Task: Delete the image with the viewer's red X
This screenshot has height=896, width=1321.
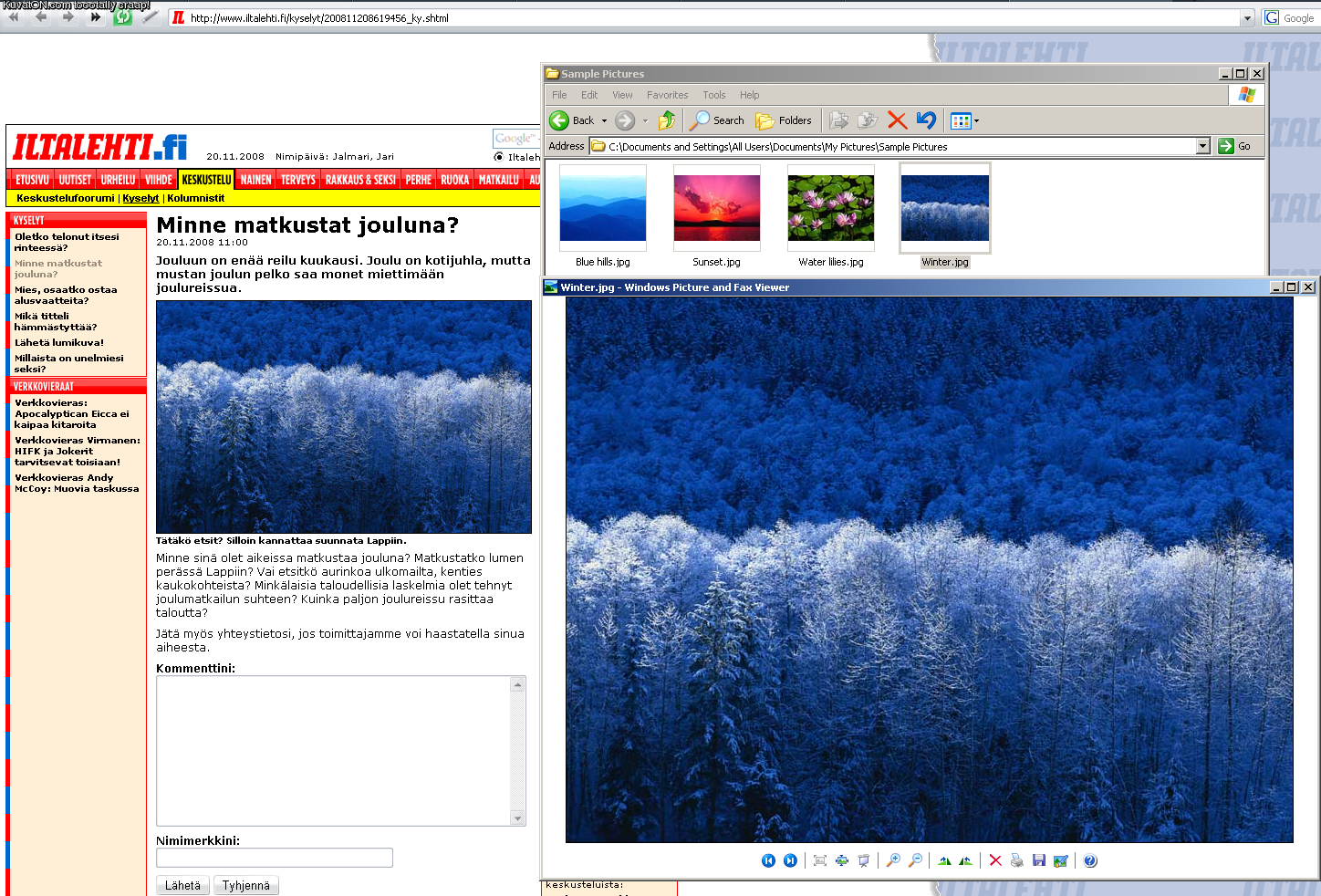Action: click(995, 860)
